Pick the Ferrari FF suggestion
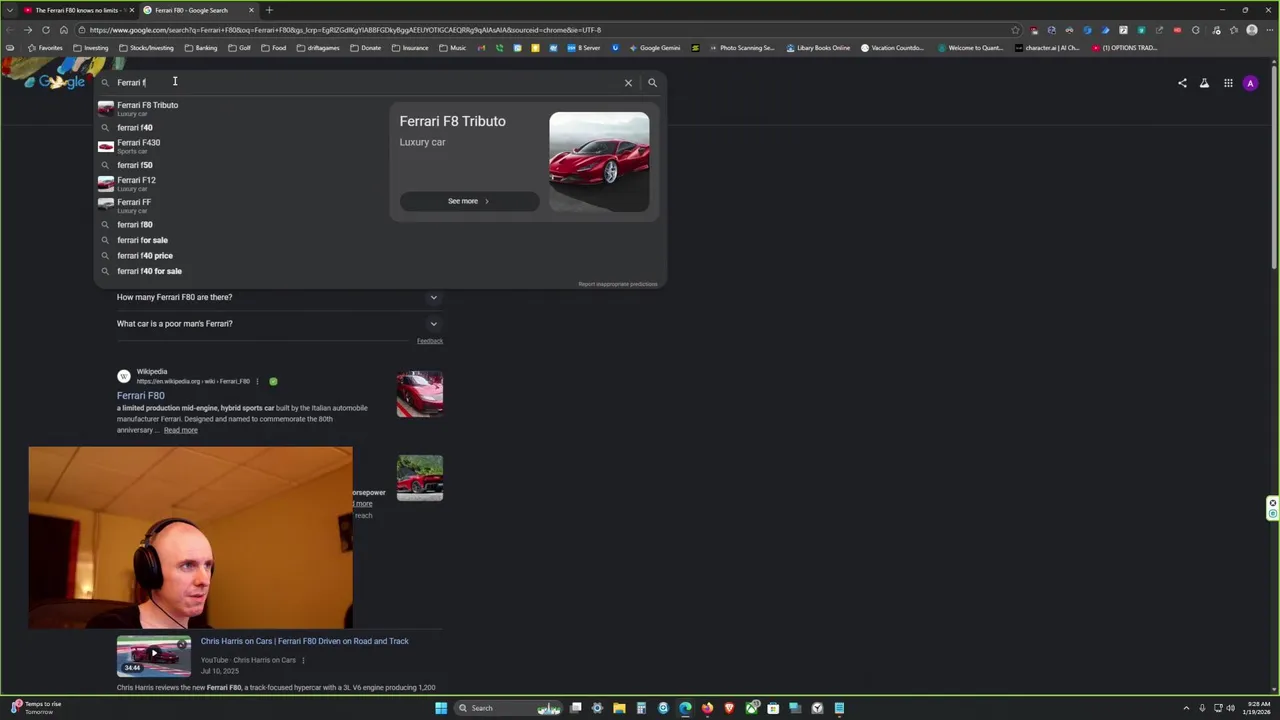This screenshot has height=720, width=1280. pos(240,205)
